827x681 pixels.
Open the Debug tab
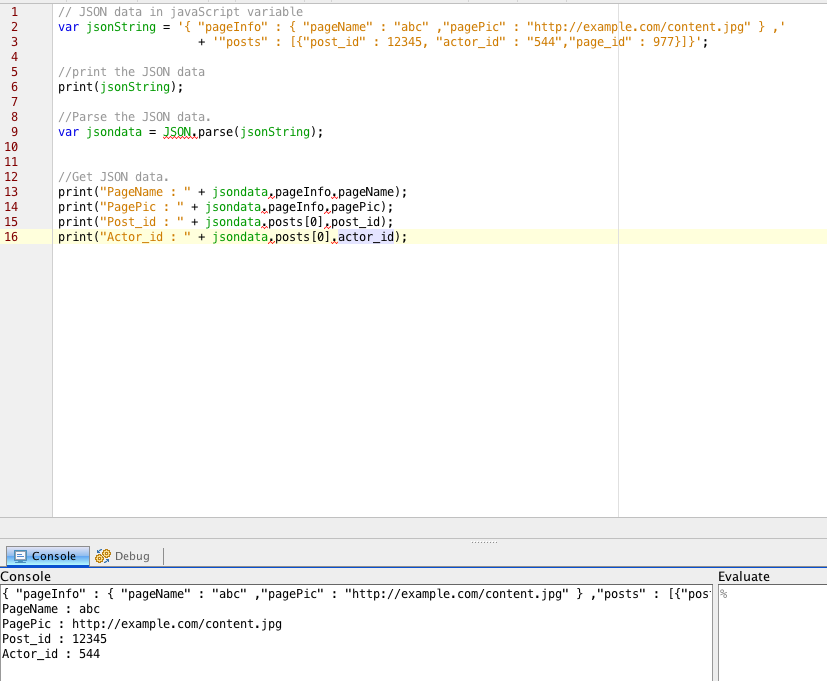122,556
